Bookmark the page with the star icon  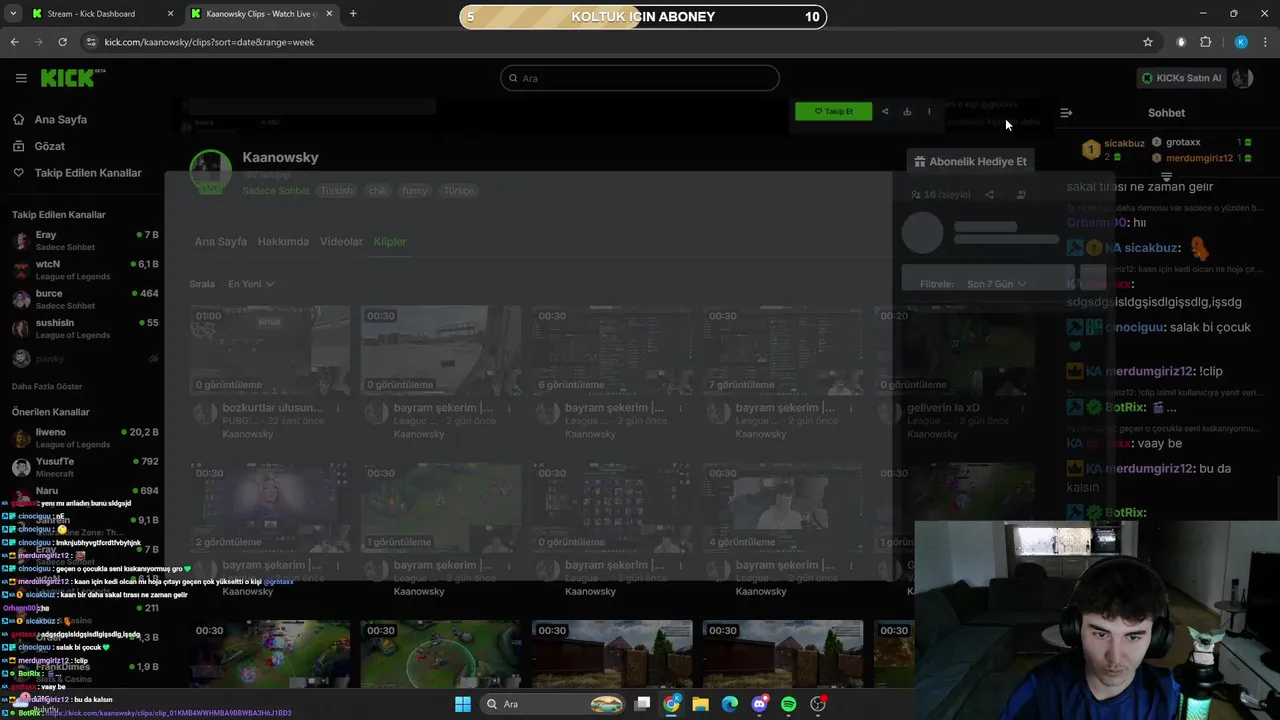1148,42
